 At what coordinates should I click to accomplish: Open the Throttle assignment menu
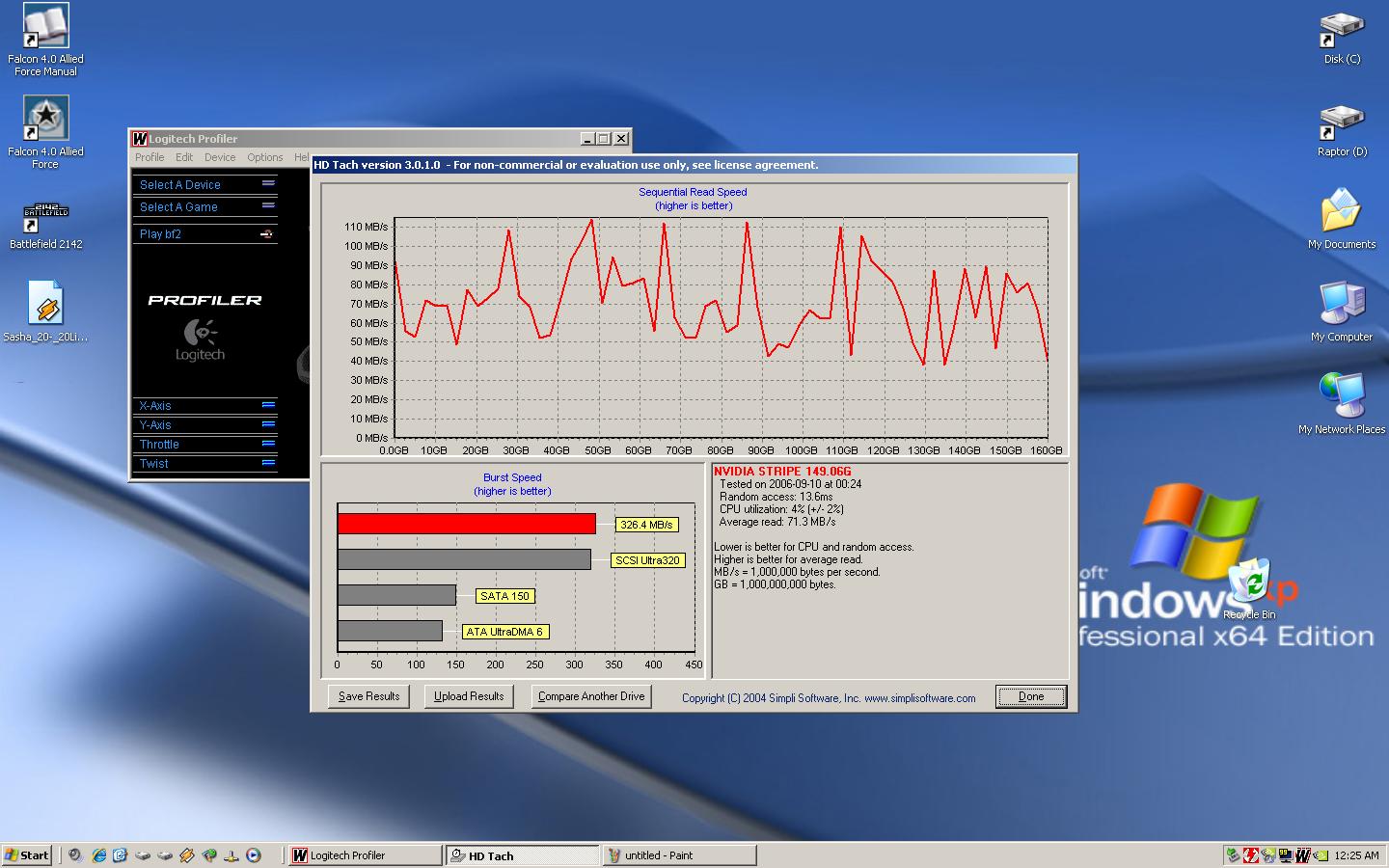click(x=268, y=444)
